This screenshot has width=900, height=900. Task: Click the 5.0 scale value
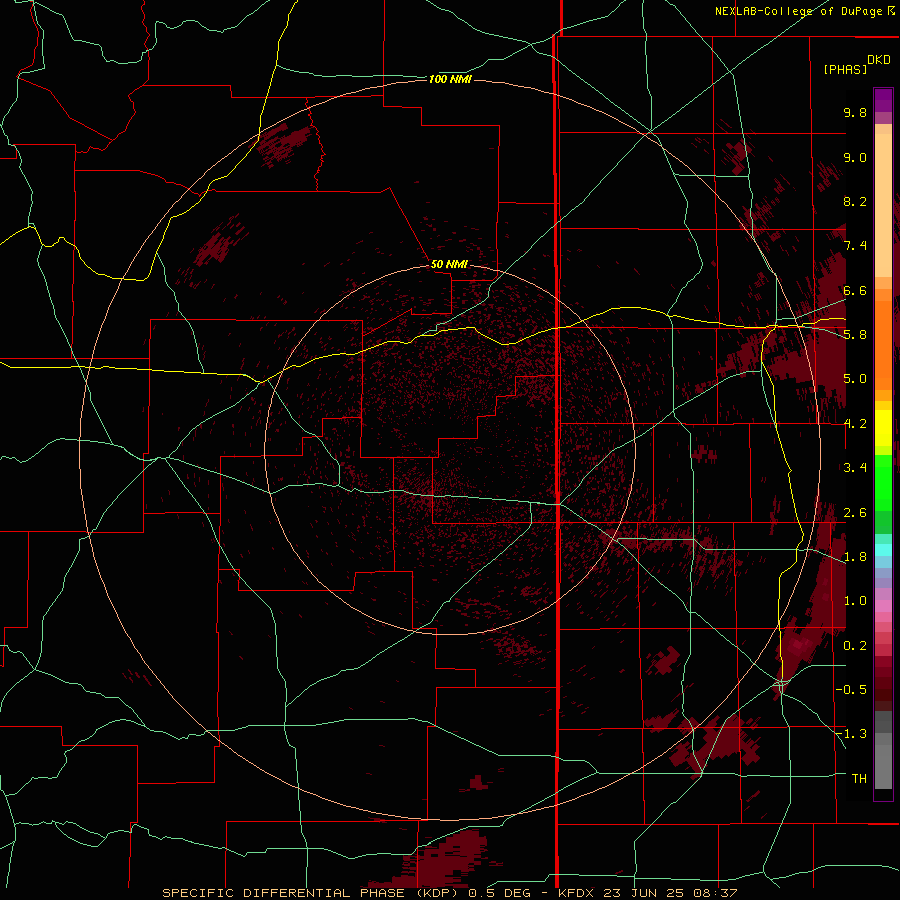click(x=855, y=379)
